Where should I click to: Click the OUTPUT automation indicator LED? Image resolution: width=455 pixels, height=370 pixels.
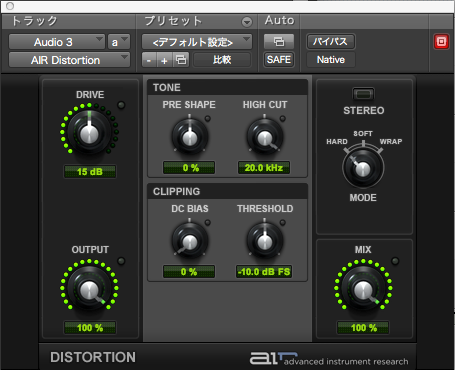click(x=121, y=261)
